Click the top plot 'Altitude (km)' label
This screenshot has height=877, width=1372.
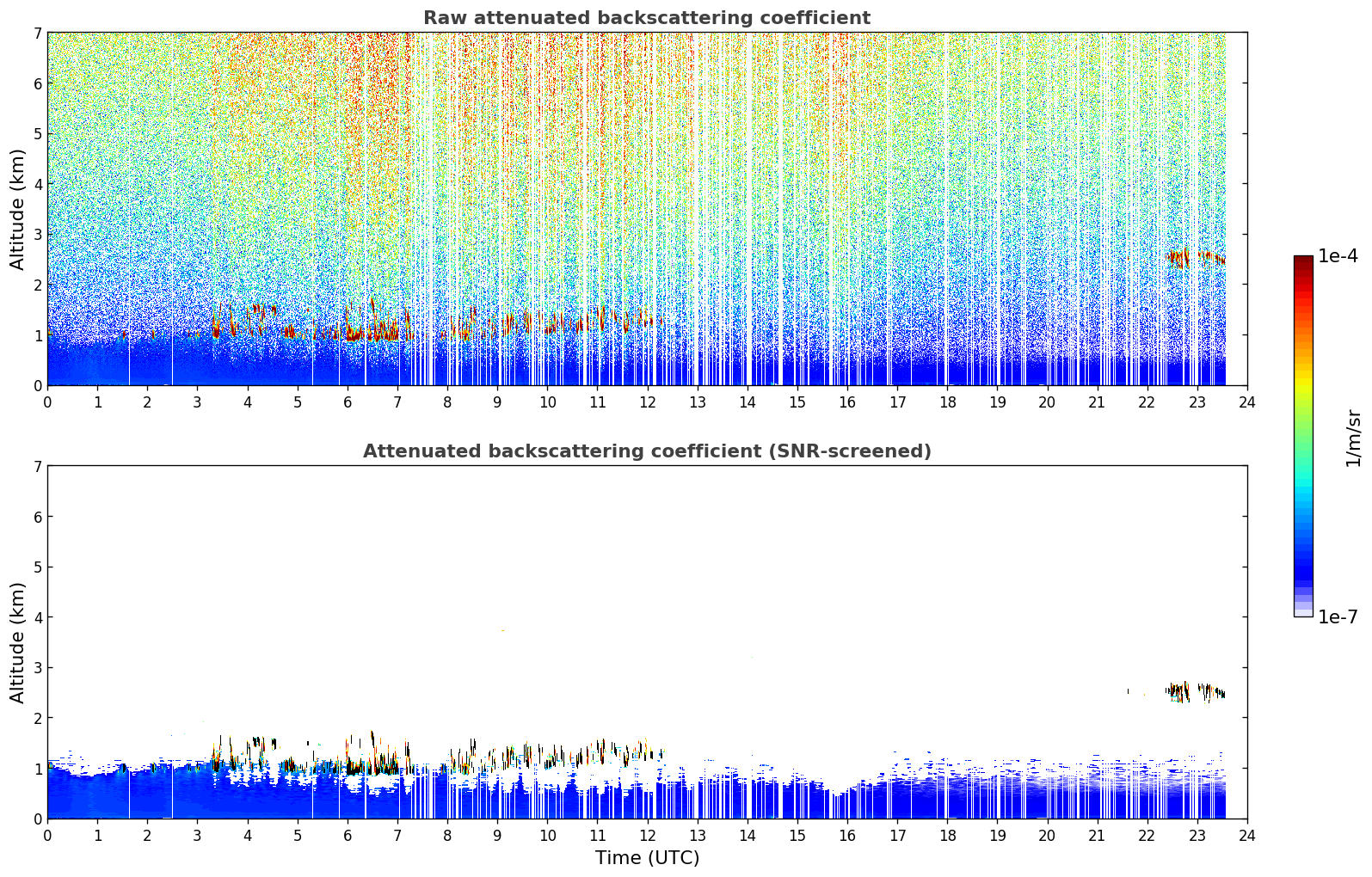(18, 209)
